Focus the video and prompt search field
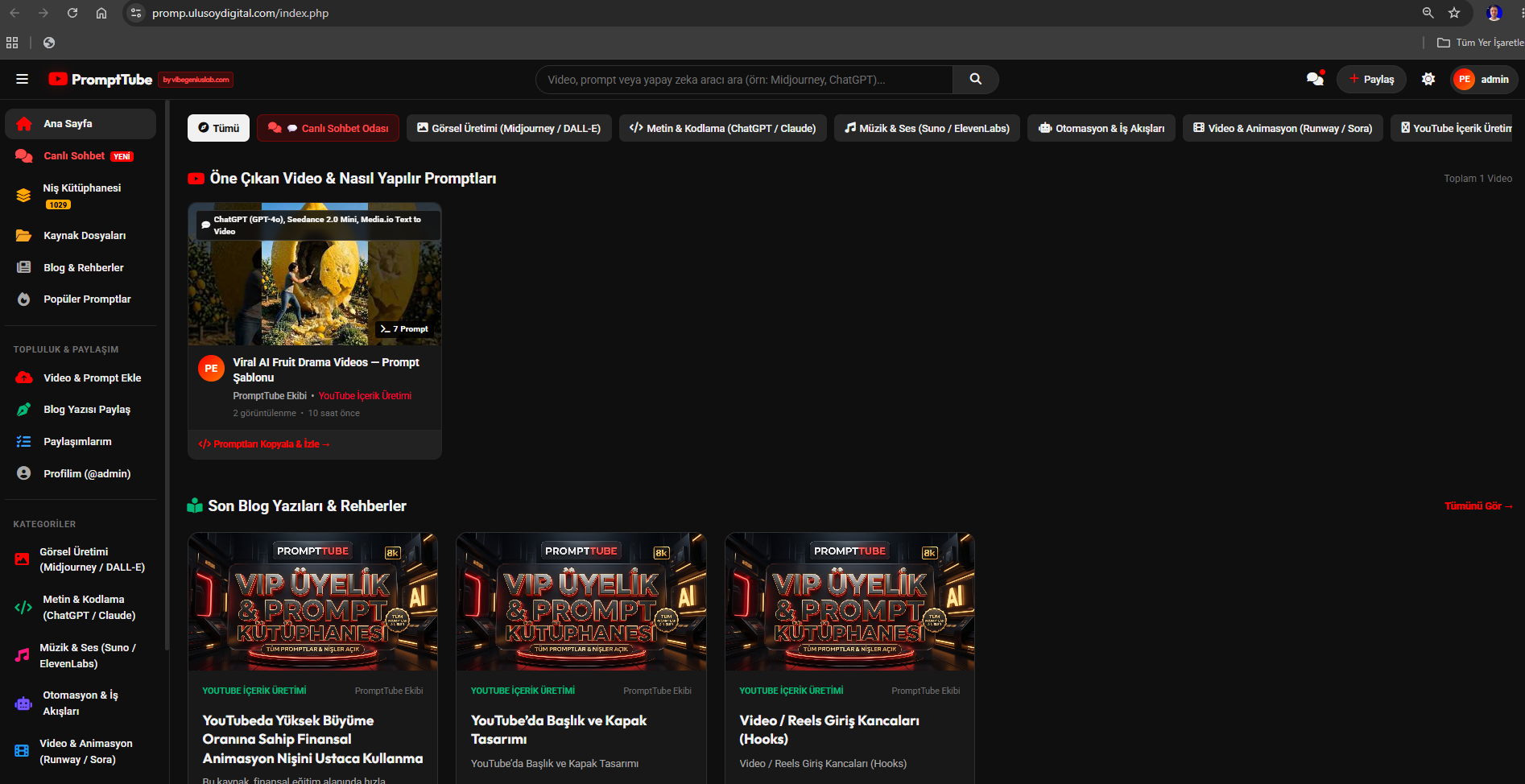This screenshot has width=1525, height=784. click(x=744, y=79)
